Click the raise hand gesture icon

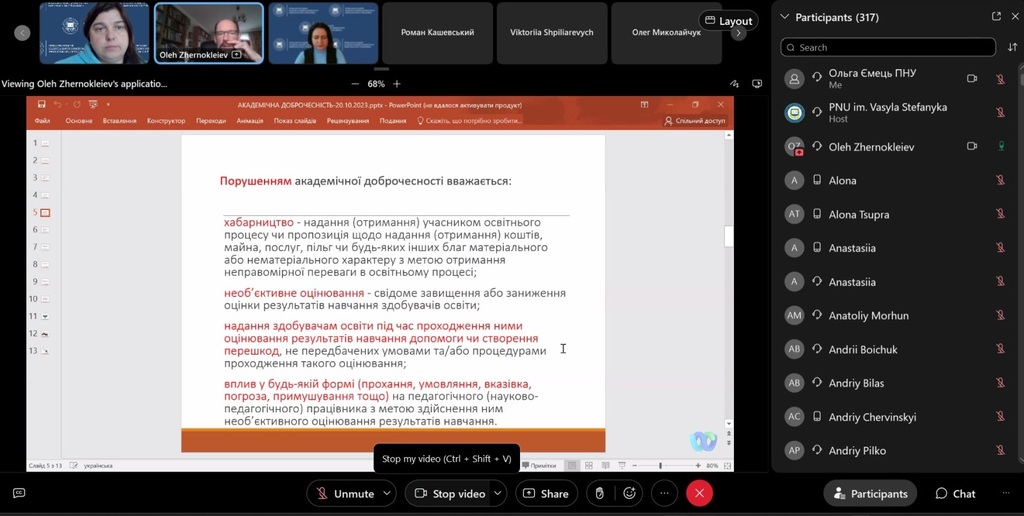click(x=600, y=493)
